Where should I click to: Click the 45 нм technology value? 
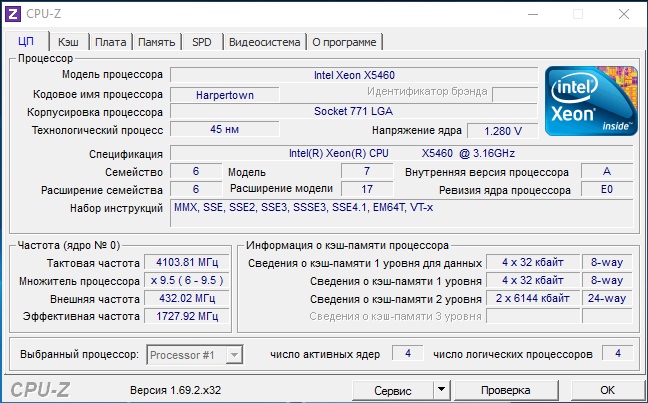pos(225,129)
